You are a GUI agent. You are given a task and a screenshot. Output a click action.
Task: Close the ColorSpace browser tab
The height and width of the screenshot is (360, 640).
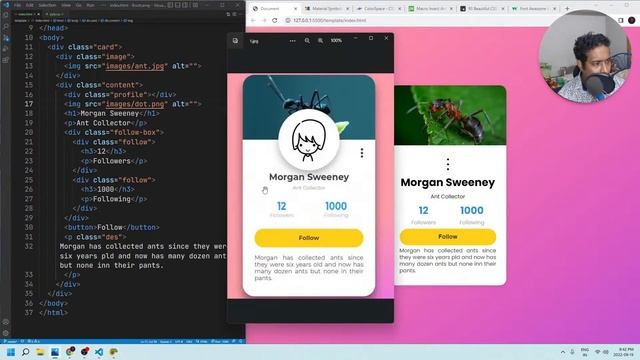click(x=399, y=9)
